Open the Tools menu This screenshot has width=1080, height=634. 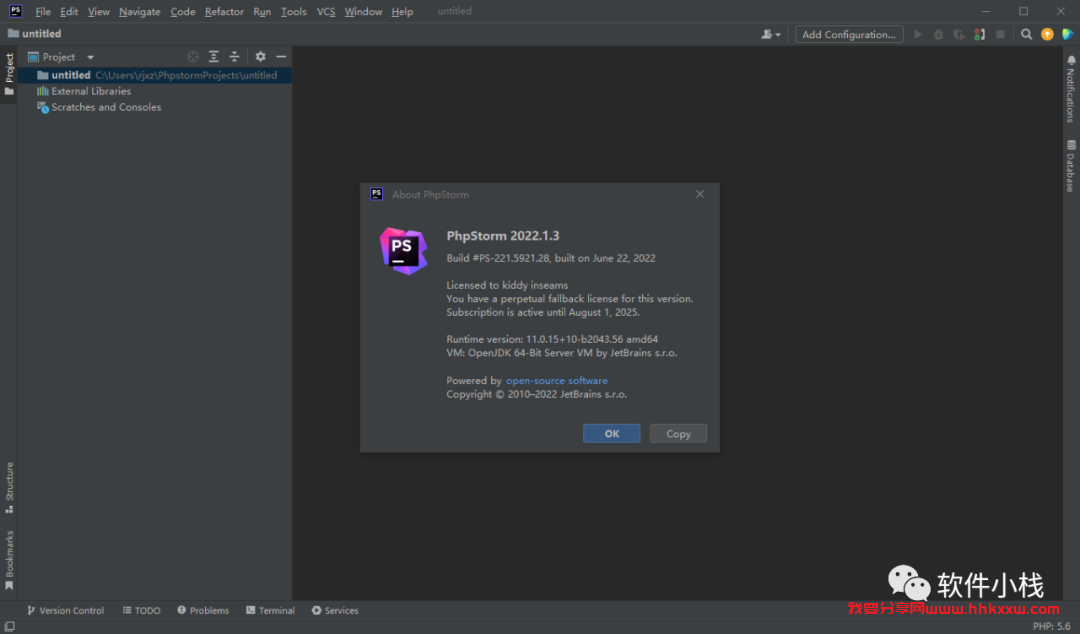(293, 12)
